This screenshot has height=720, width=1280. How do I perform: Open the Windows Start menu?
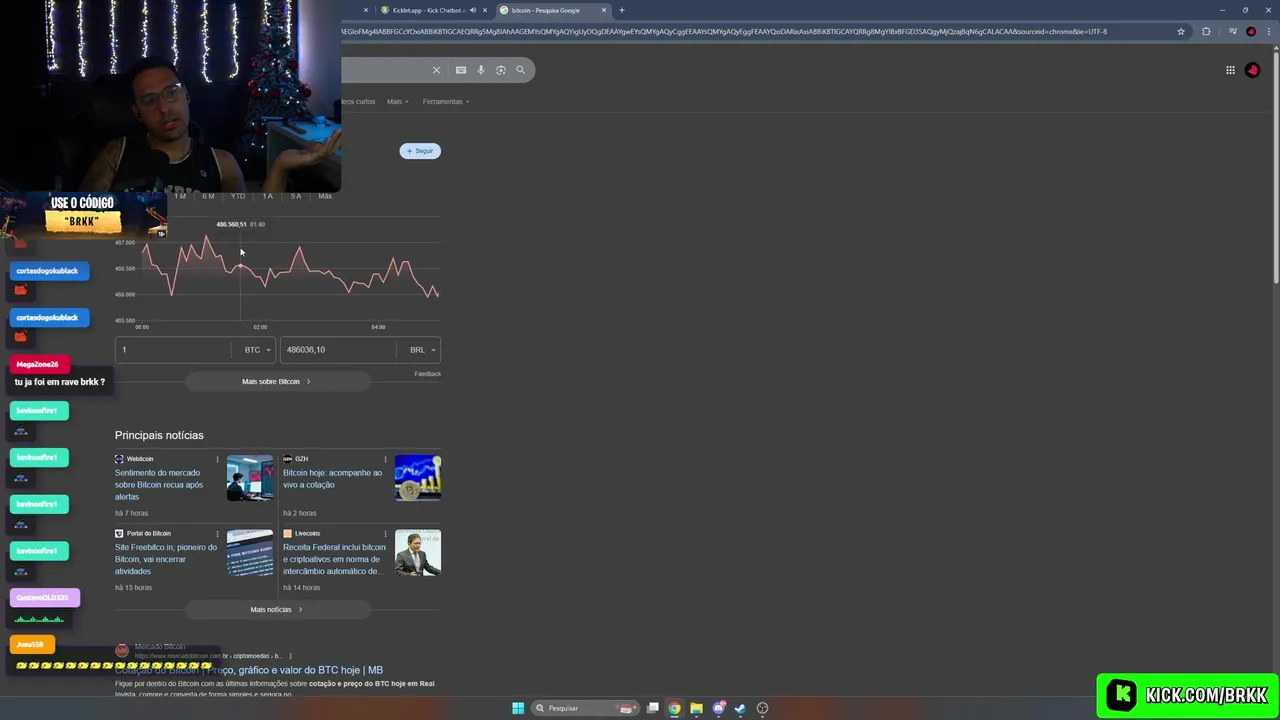click(518, 708)
